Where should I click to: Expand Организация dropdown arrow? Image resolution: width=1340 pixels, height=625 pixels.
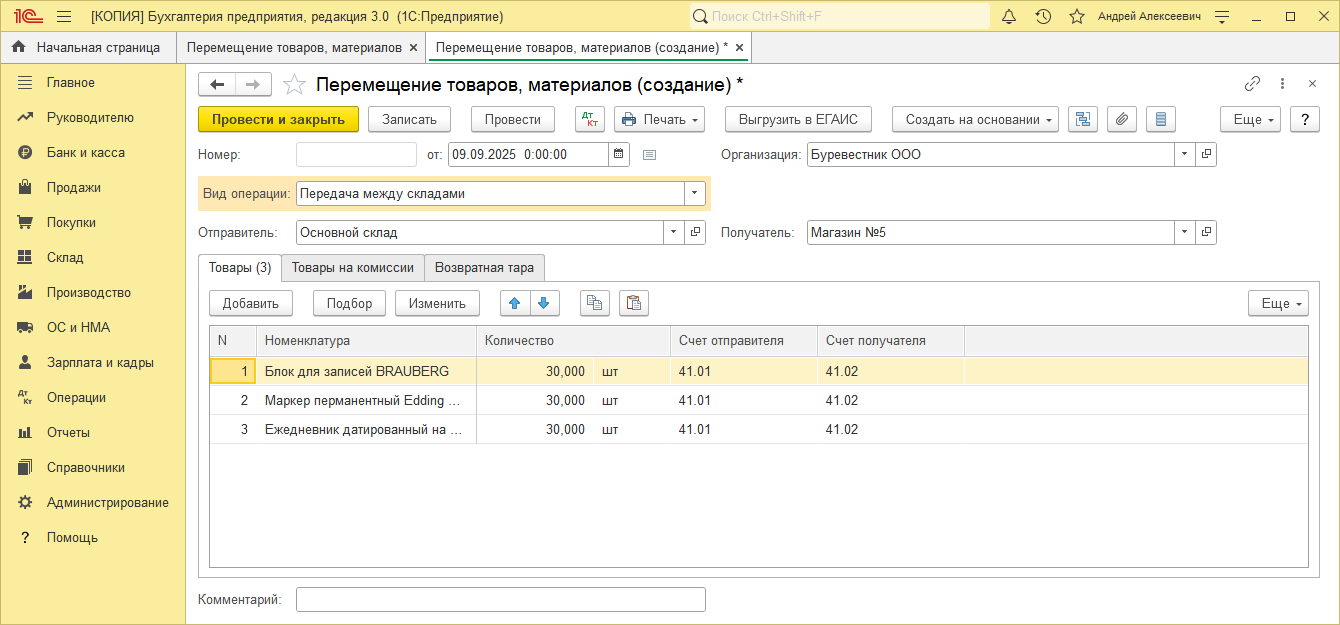point(1185,154)
